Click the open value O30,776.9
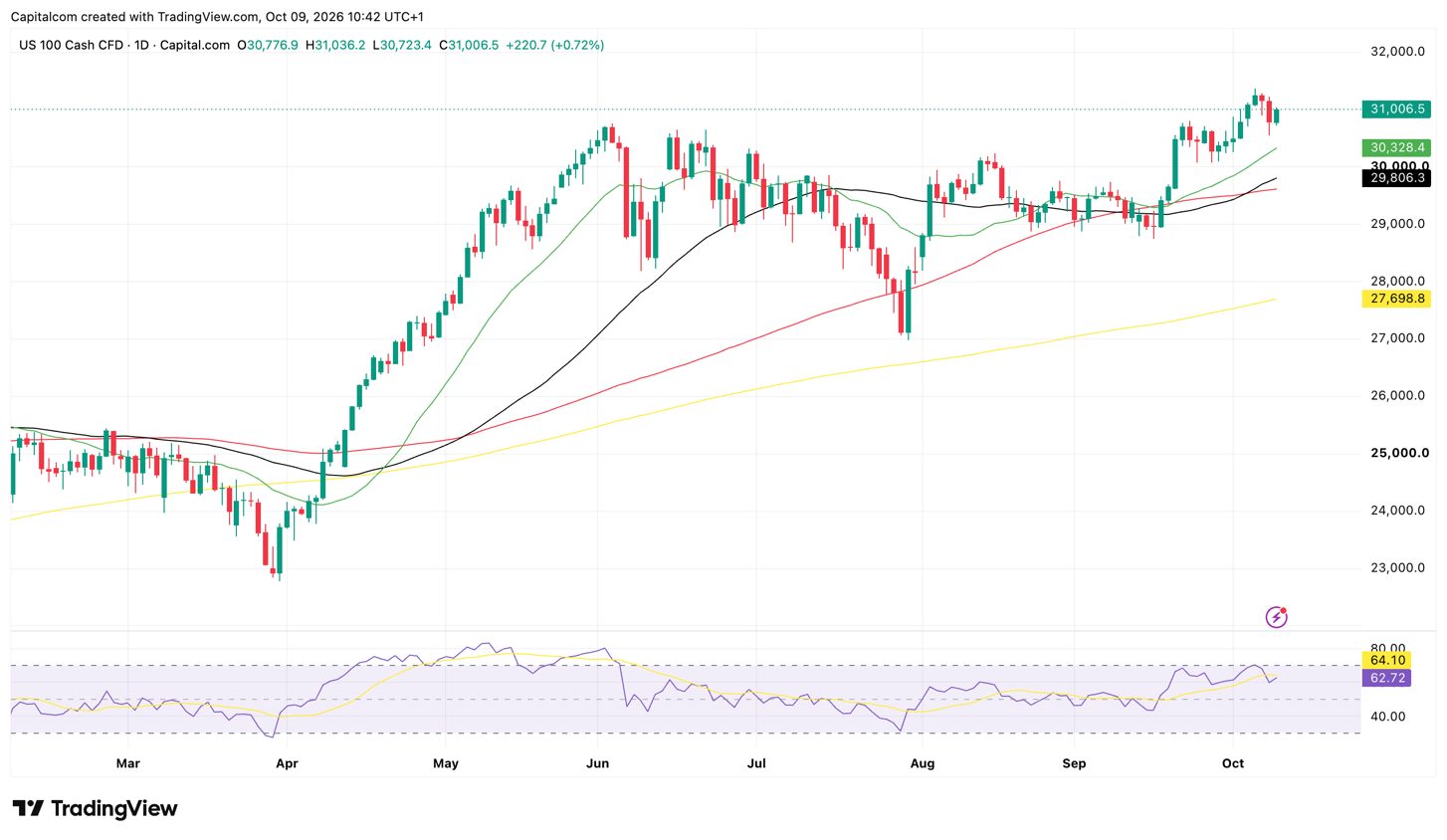 tap(268, 45)
